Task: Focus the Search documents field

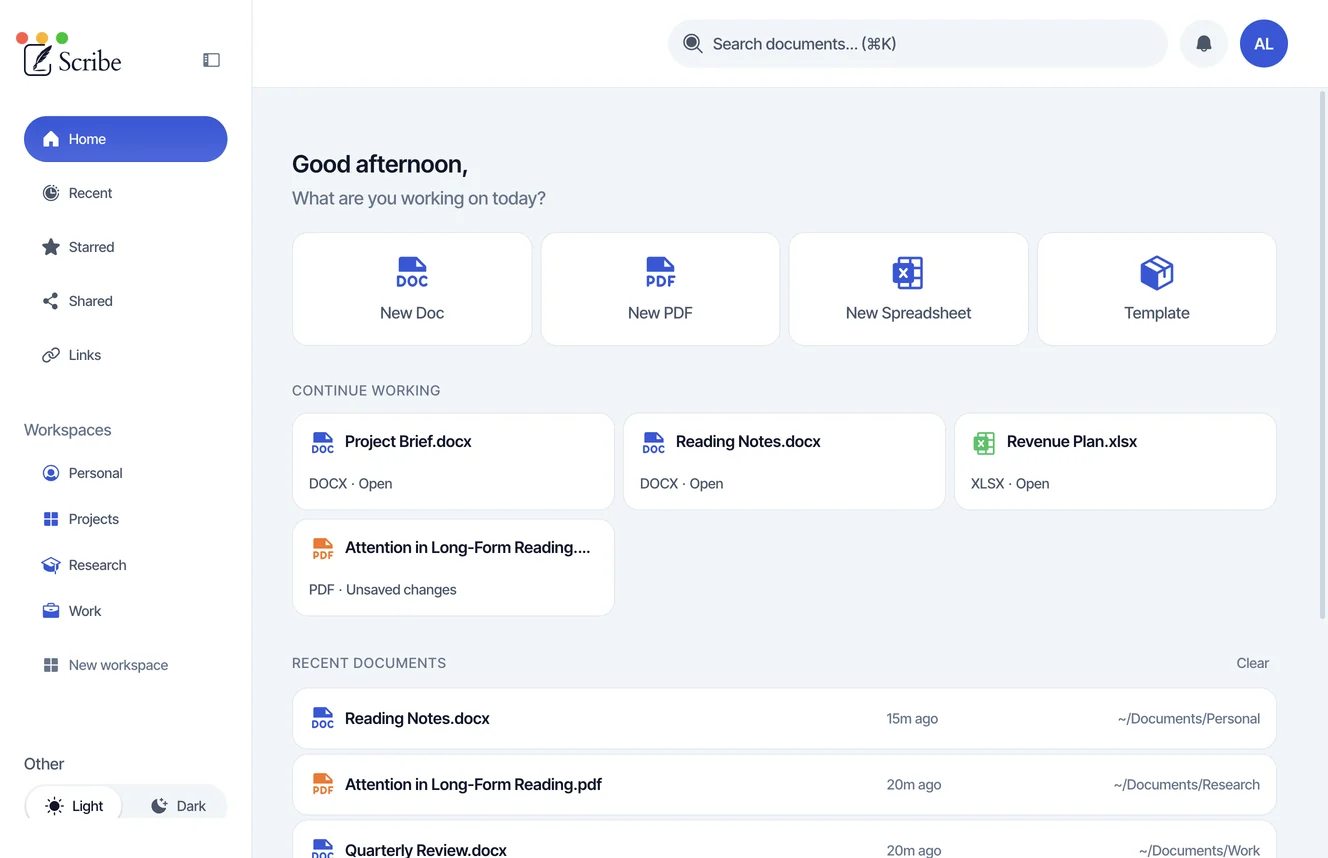Action: pyautogui.click(x=918, y=44)
